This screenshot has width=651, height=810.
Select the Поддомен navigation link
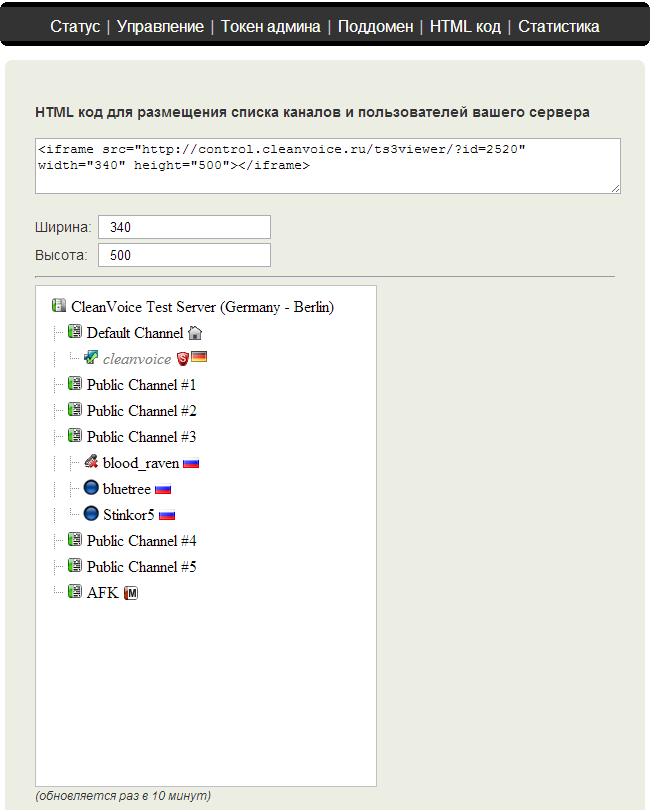tap(375, 26)
